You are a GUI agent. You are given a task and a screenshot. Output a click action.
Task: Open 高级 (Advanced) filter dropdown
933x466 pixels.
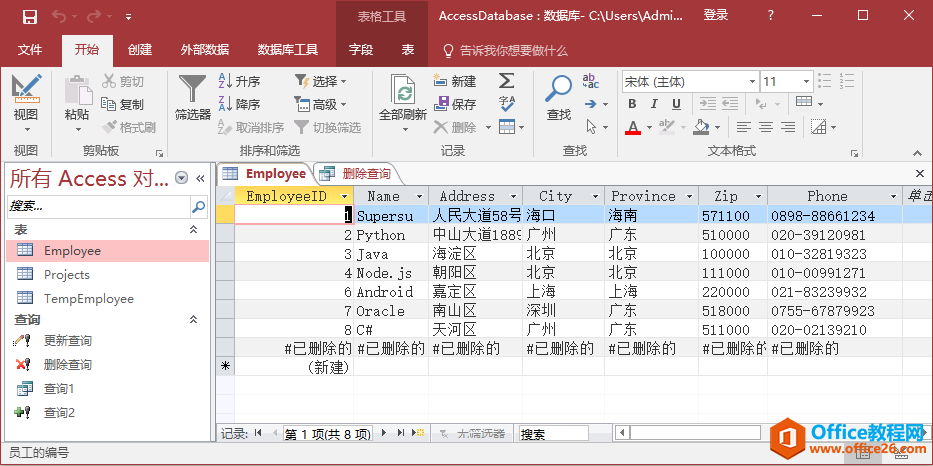coord(321,105)
